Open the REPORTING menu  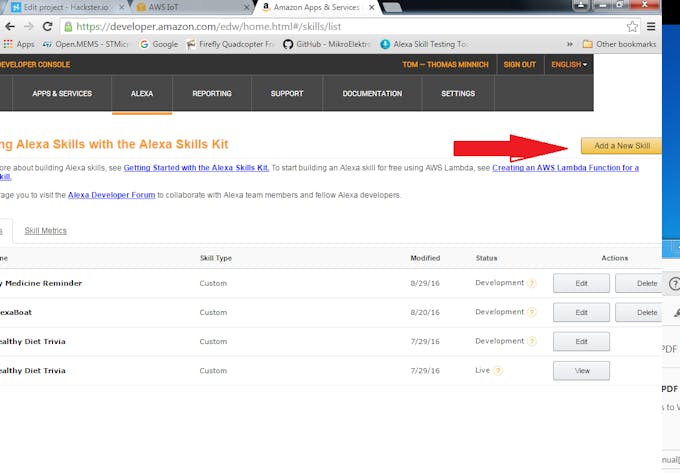click(x=212, y=93)
